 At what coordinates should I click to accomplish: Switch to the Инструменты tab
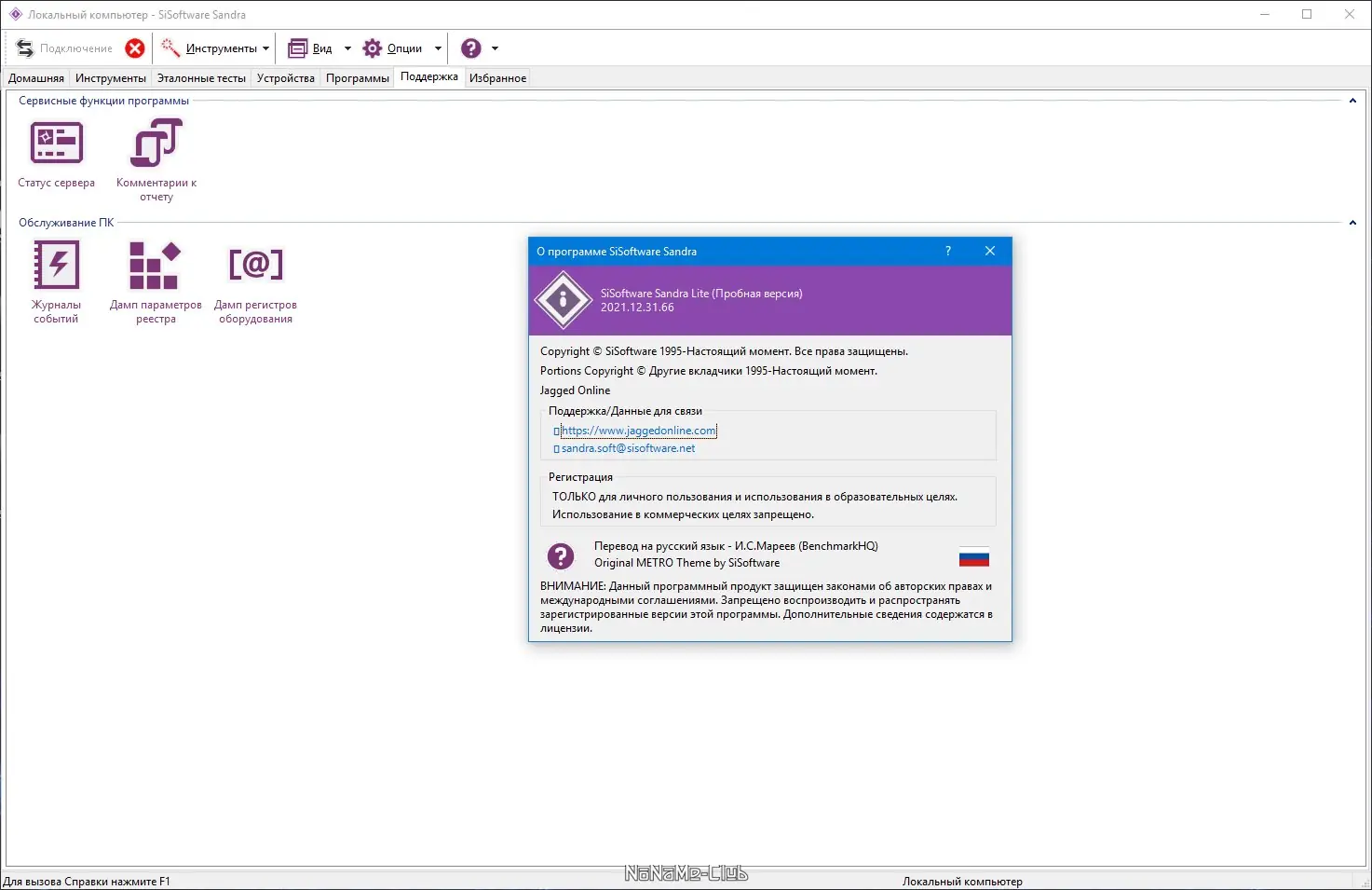point(111,78)
